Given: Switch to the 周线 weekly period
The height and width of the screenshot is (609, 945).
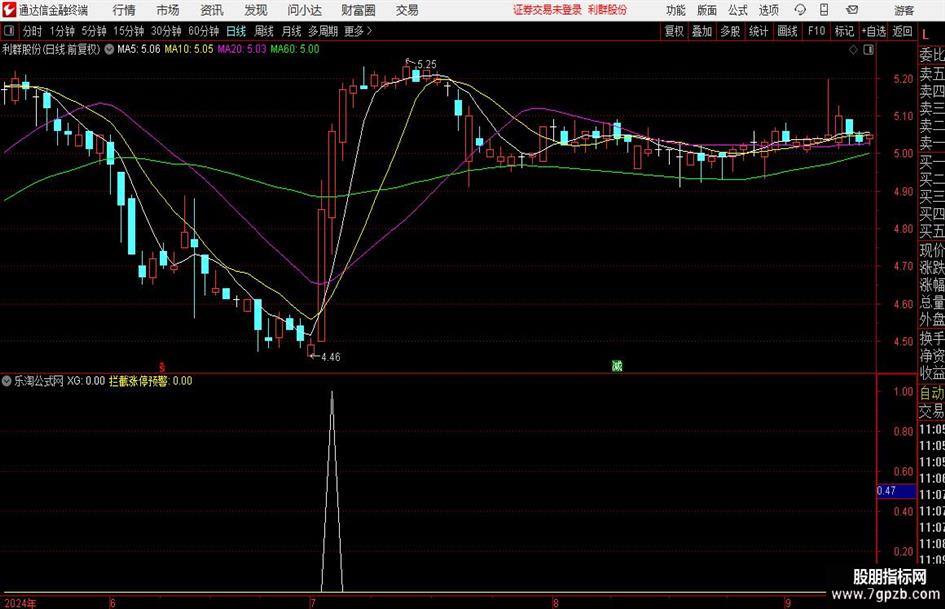Looking at the screenshot, I should (264, 31).
